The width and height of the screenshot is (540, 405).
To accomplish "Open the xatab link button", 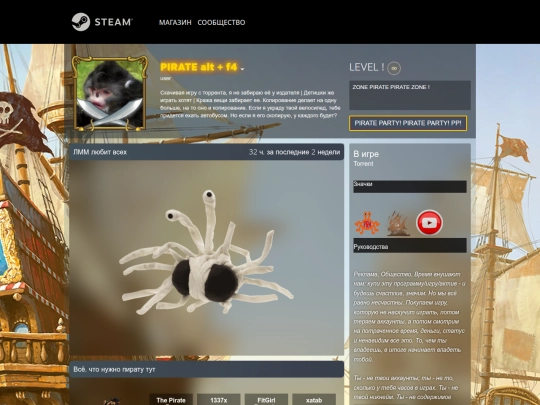I will tap(314, 399).
